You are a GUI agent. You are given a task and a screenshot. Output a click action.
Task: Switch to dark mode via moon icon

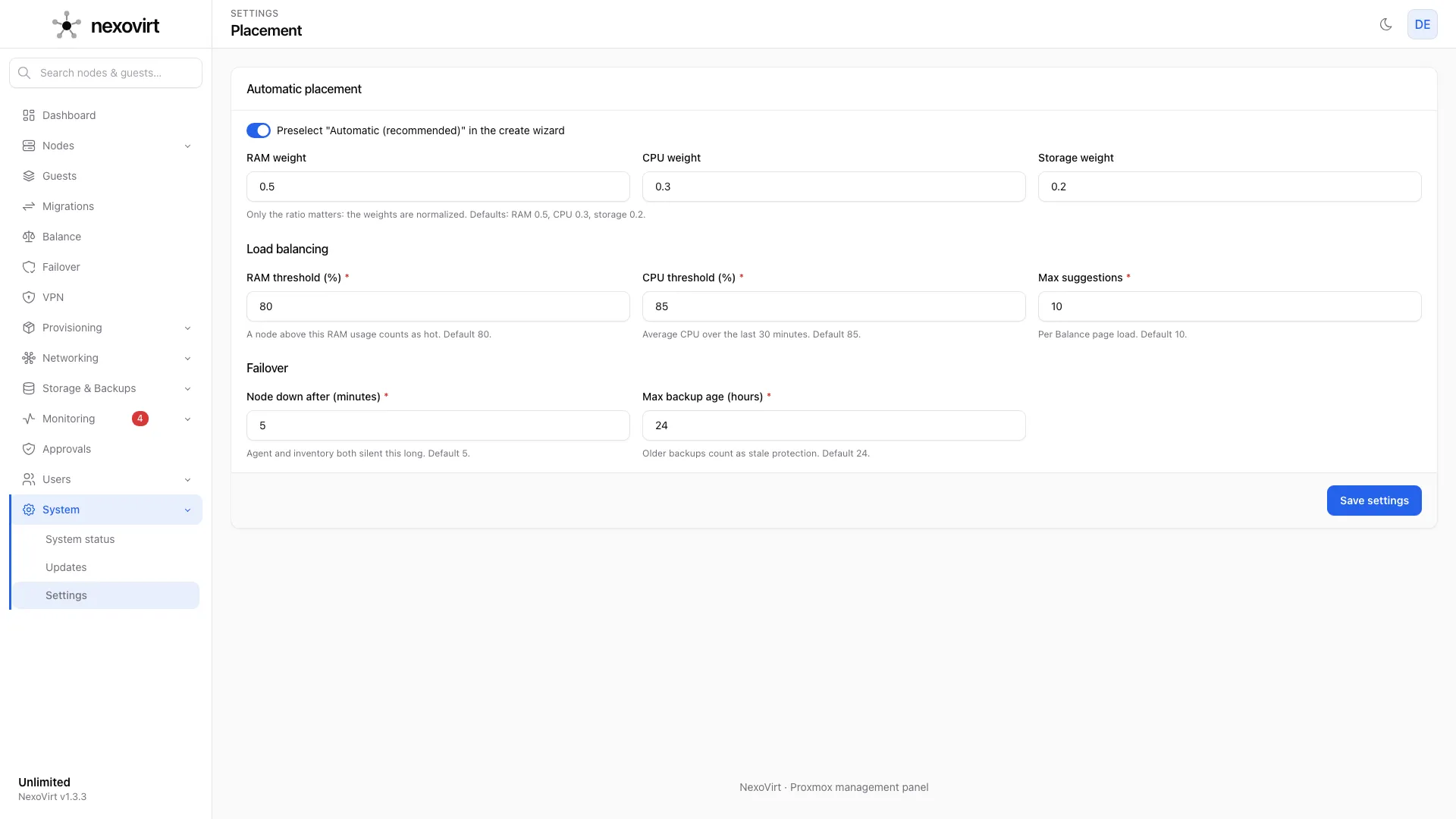pos(1385,24)
